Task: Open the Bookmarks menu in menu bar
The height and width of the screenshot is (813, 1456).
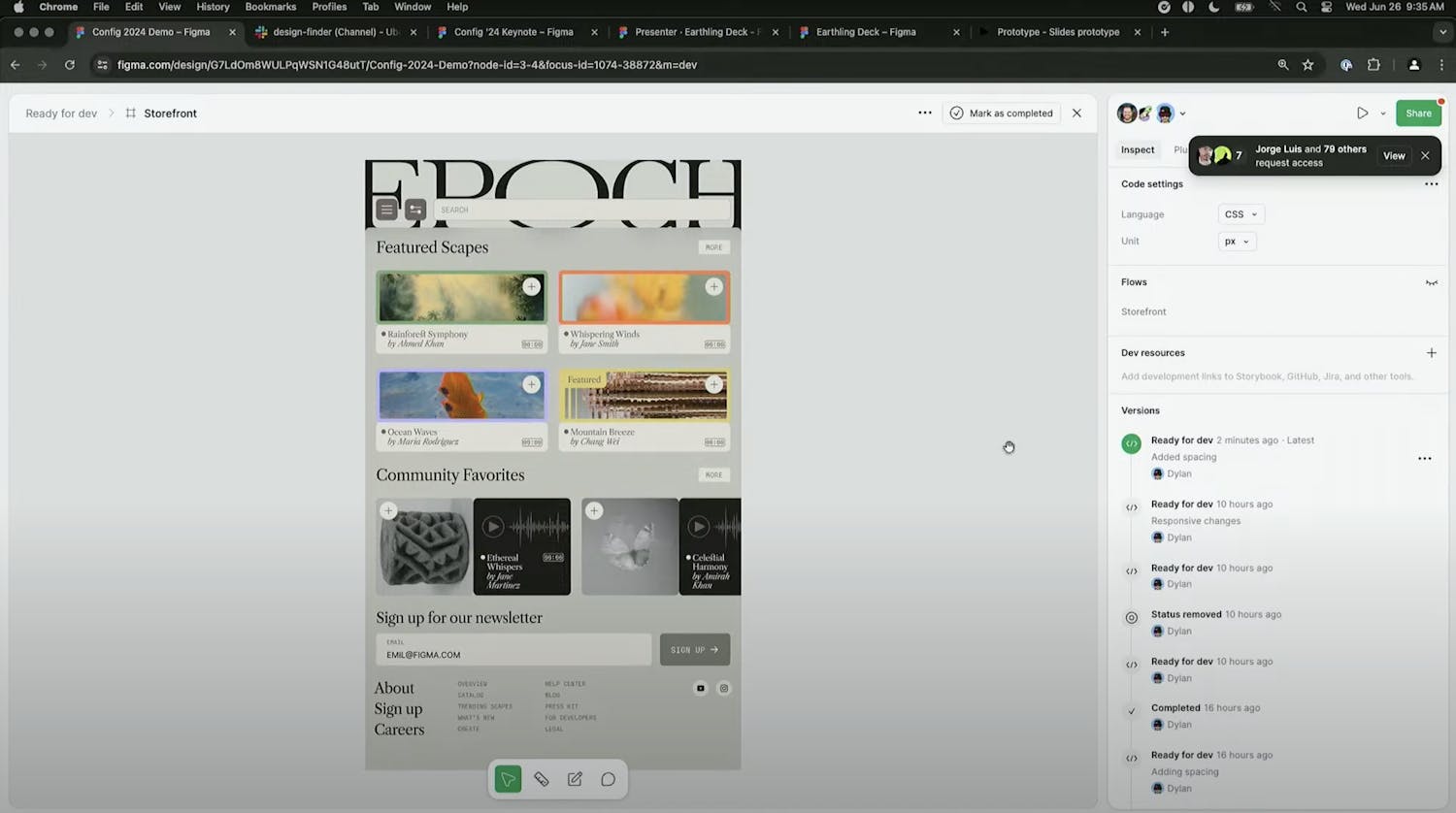Action: coord(270,7)
